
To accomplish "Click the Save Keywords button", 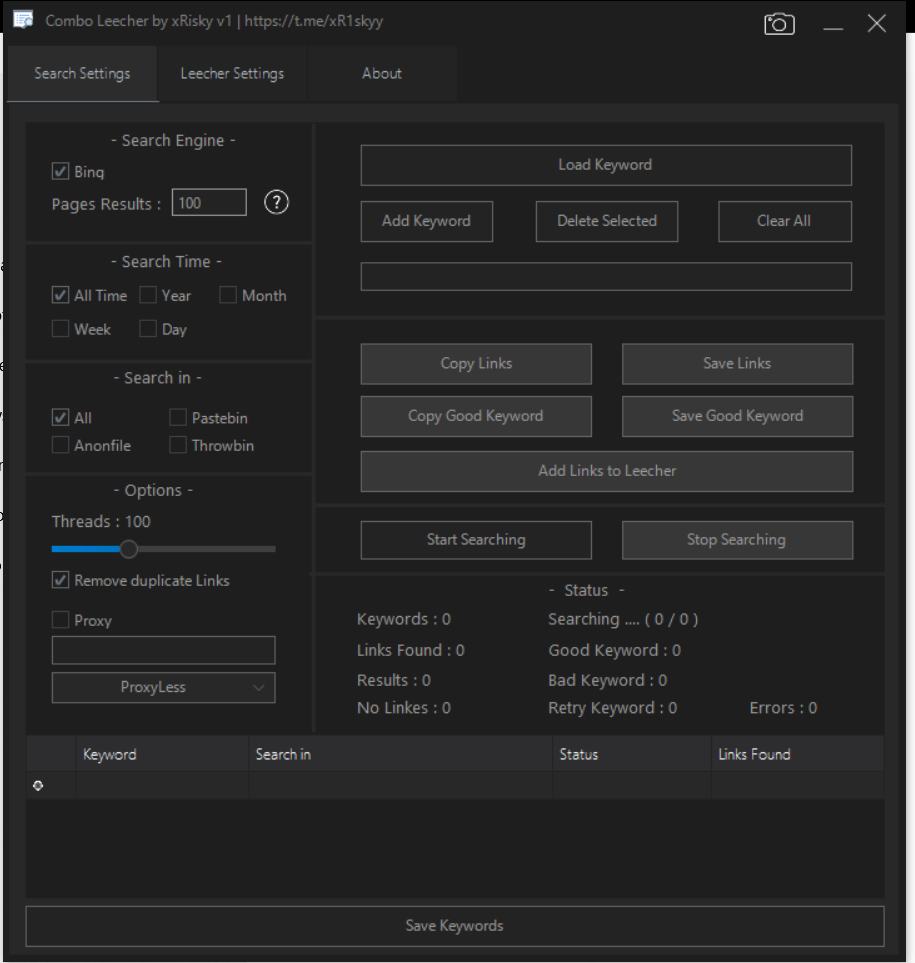I will [x=454, y=926].
